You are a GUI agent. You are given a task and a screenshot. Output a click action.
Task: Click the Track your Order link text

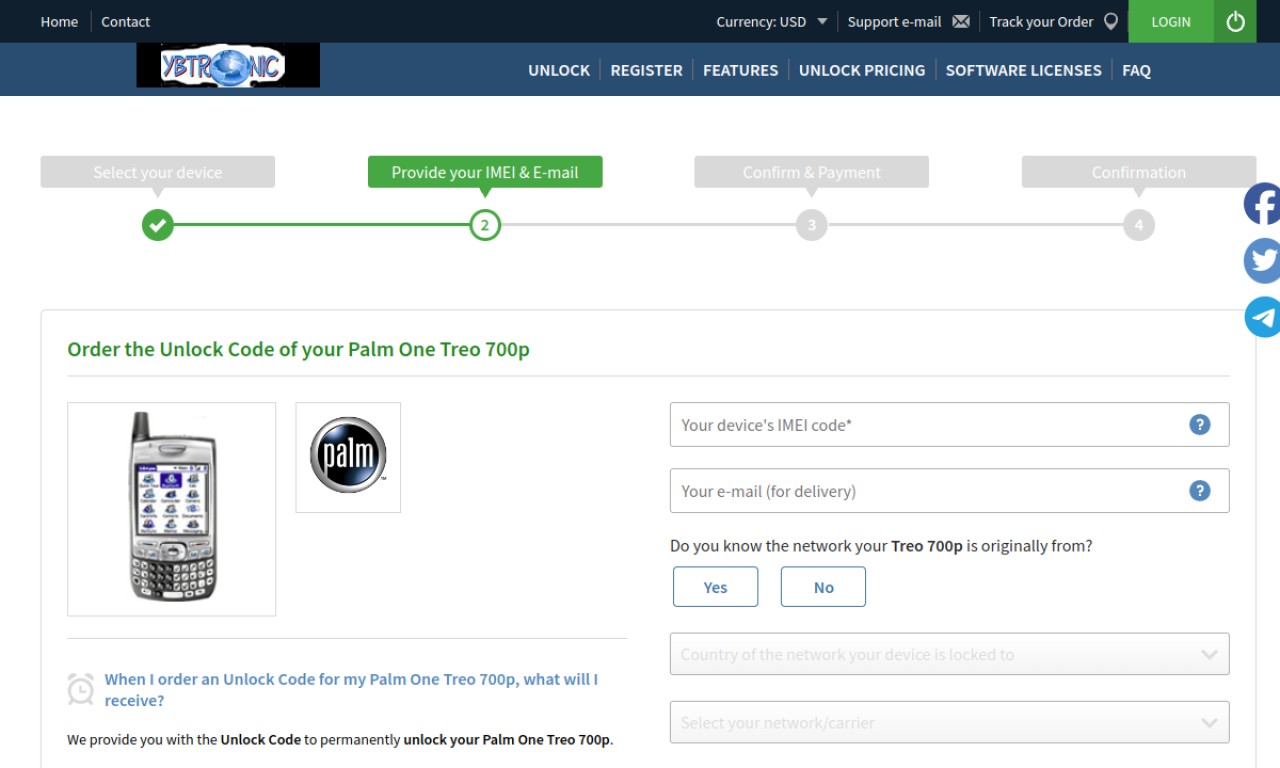click(x=1041, y=21)
